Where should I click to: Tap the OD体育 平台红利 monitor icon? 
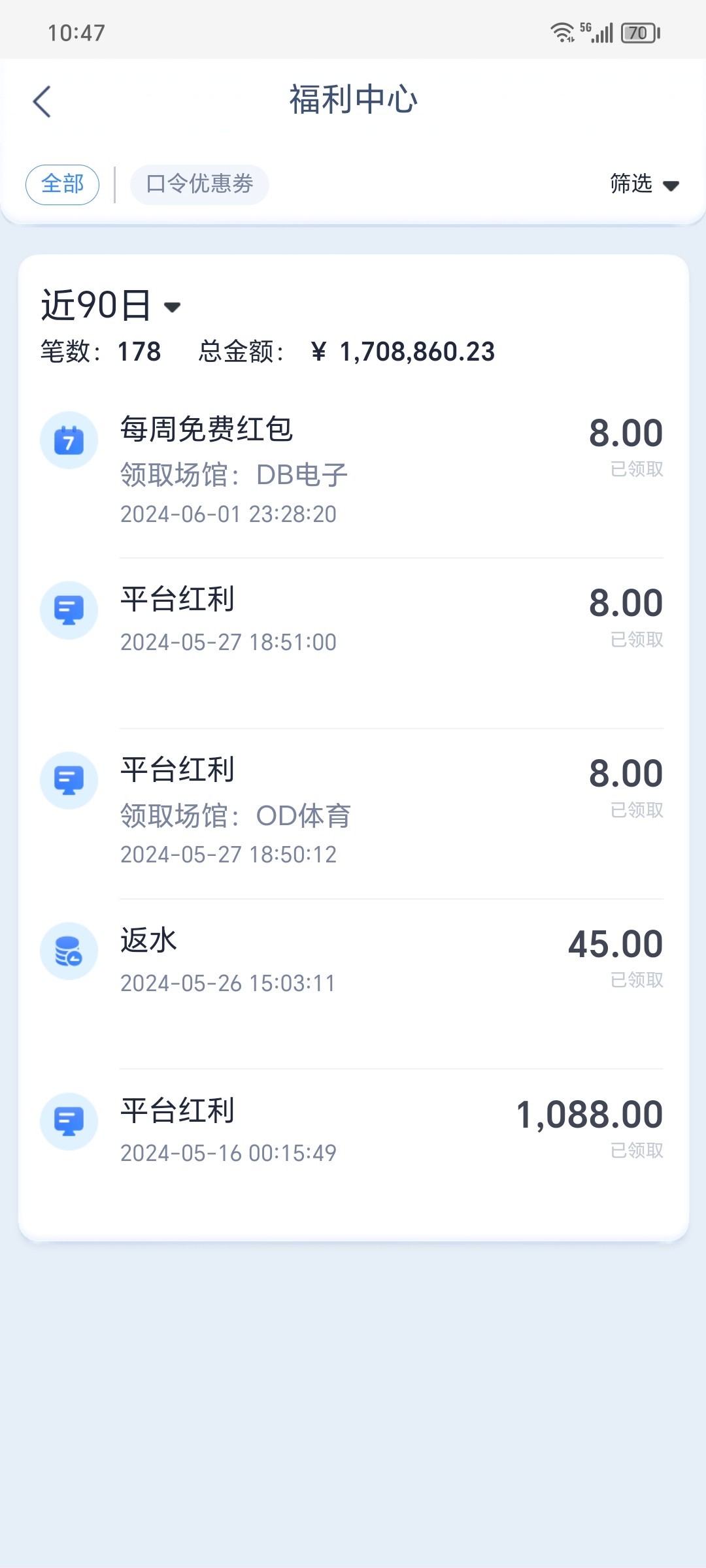click(69, 780)
